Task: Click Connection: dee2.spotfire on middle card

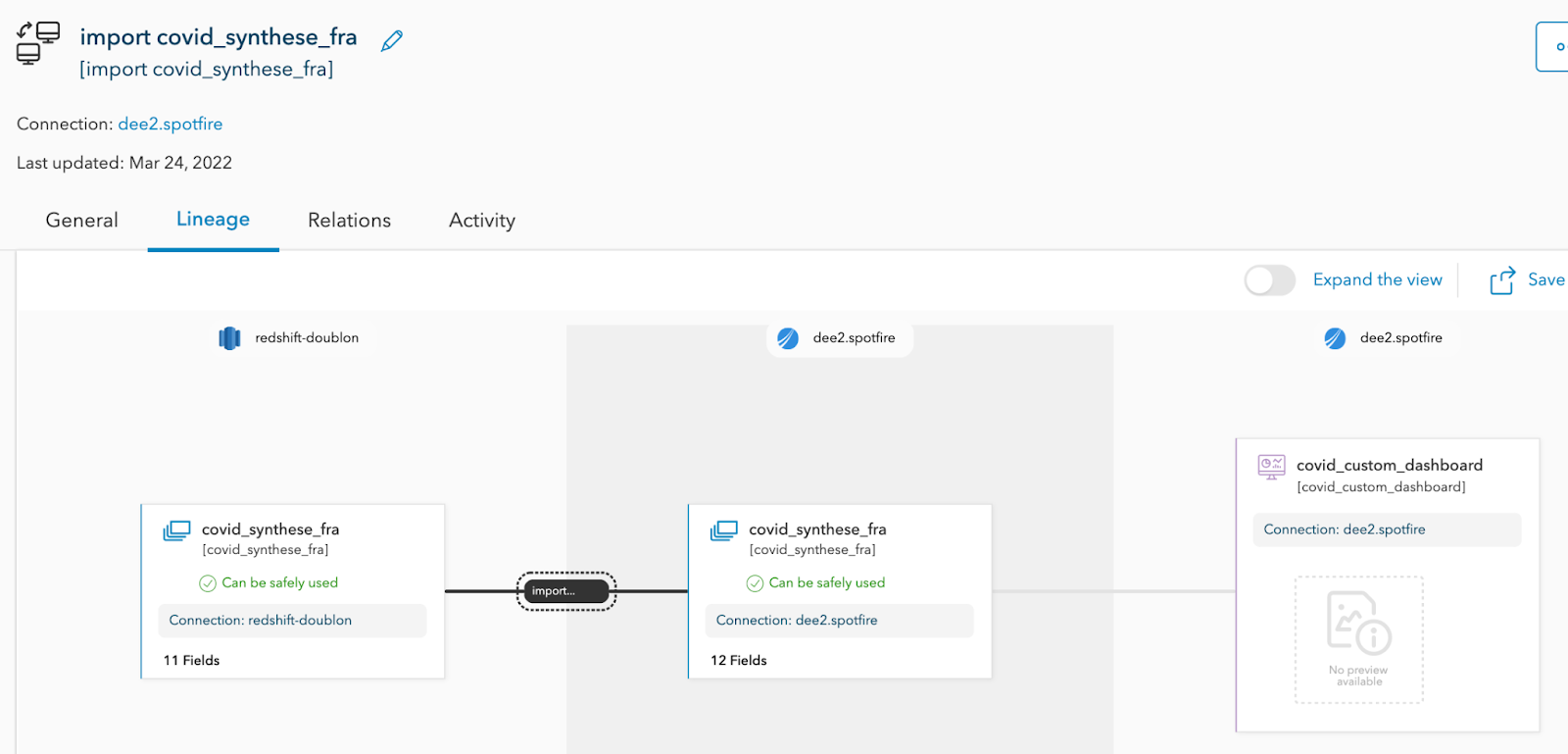Action: tap(839, 621)
